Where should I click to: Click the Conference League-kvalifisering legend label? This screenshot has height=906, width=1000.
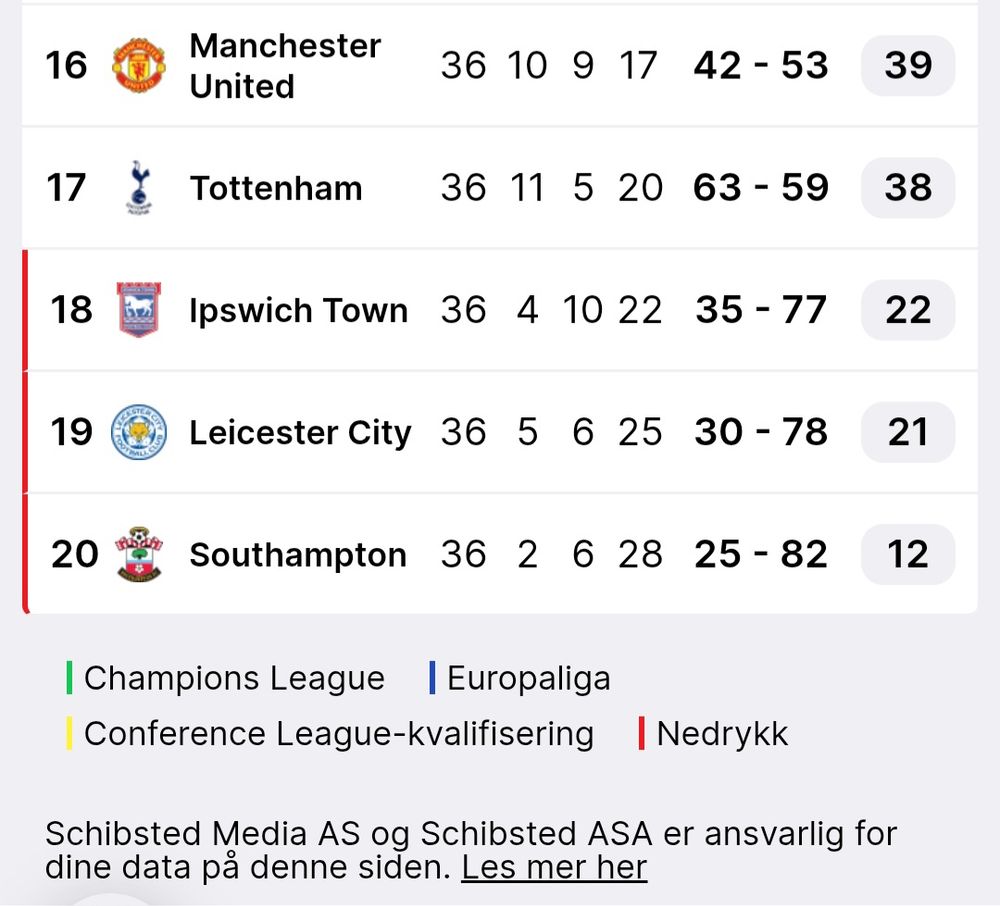tap(338, 734)
